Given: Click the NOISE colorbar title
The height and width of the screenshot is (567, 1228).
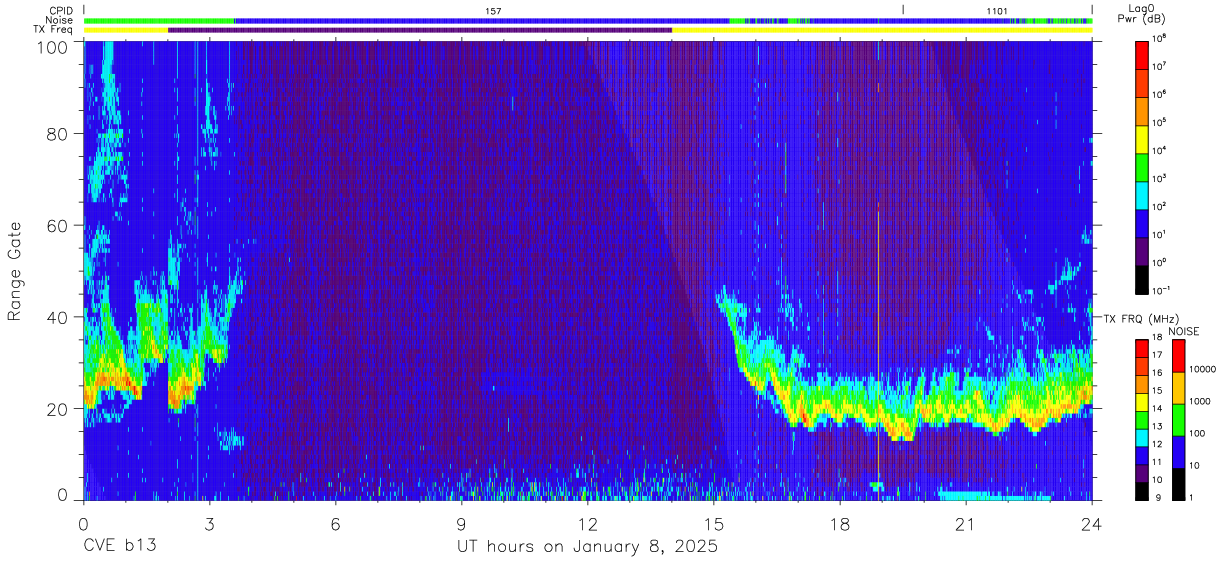Looking at the screenshot, I should 1183,331.
